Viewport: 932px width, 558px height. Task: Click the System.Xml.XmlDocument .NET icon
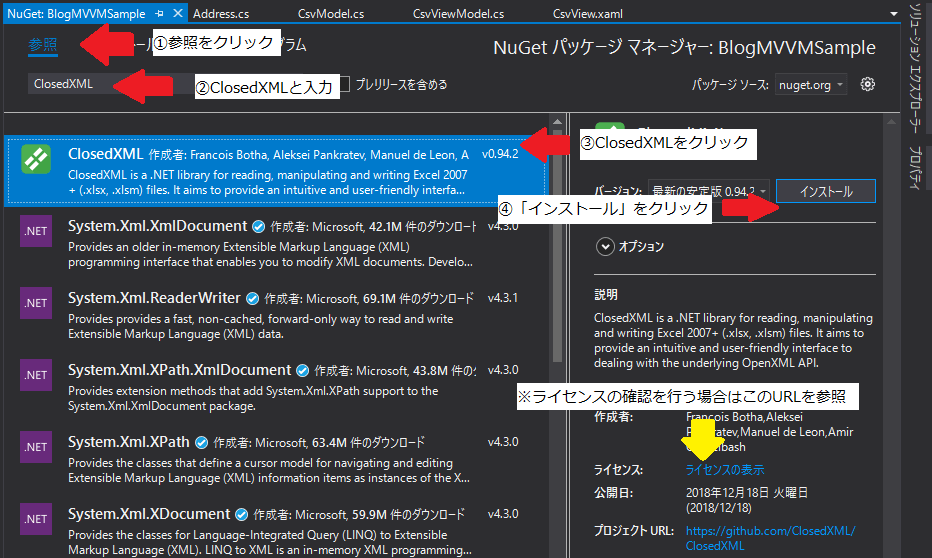coord(36,231)
